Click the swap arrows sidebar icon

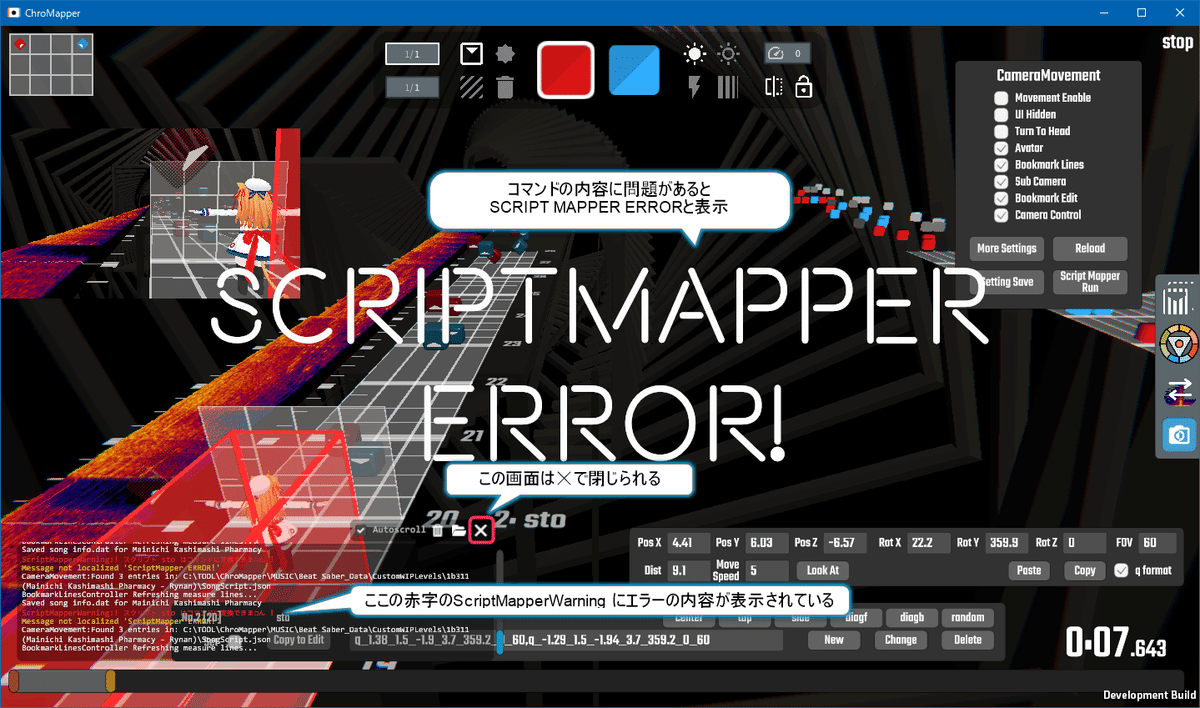click(1180, 394)
